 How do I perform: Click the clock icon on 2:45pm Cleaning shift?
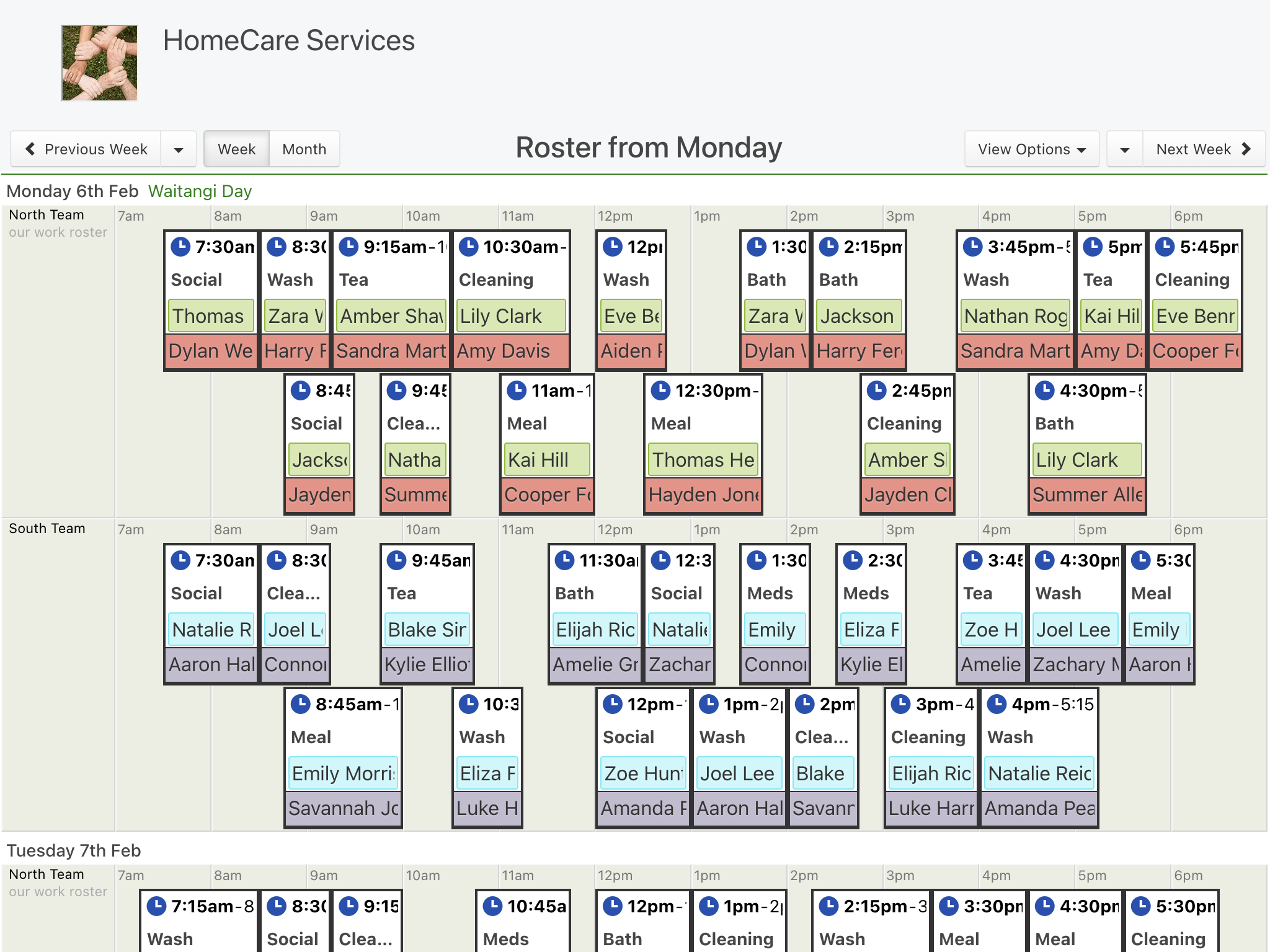click(x=877, y=390)
